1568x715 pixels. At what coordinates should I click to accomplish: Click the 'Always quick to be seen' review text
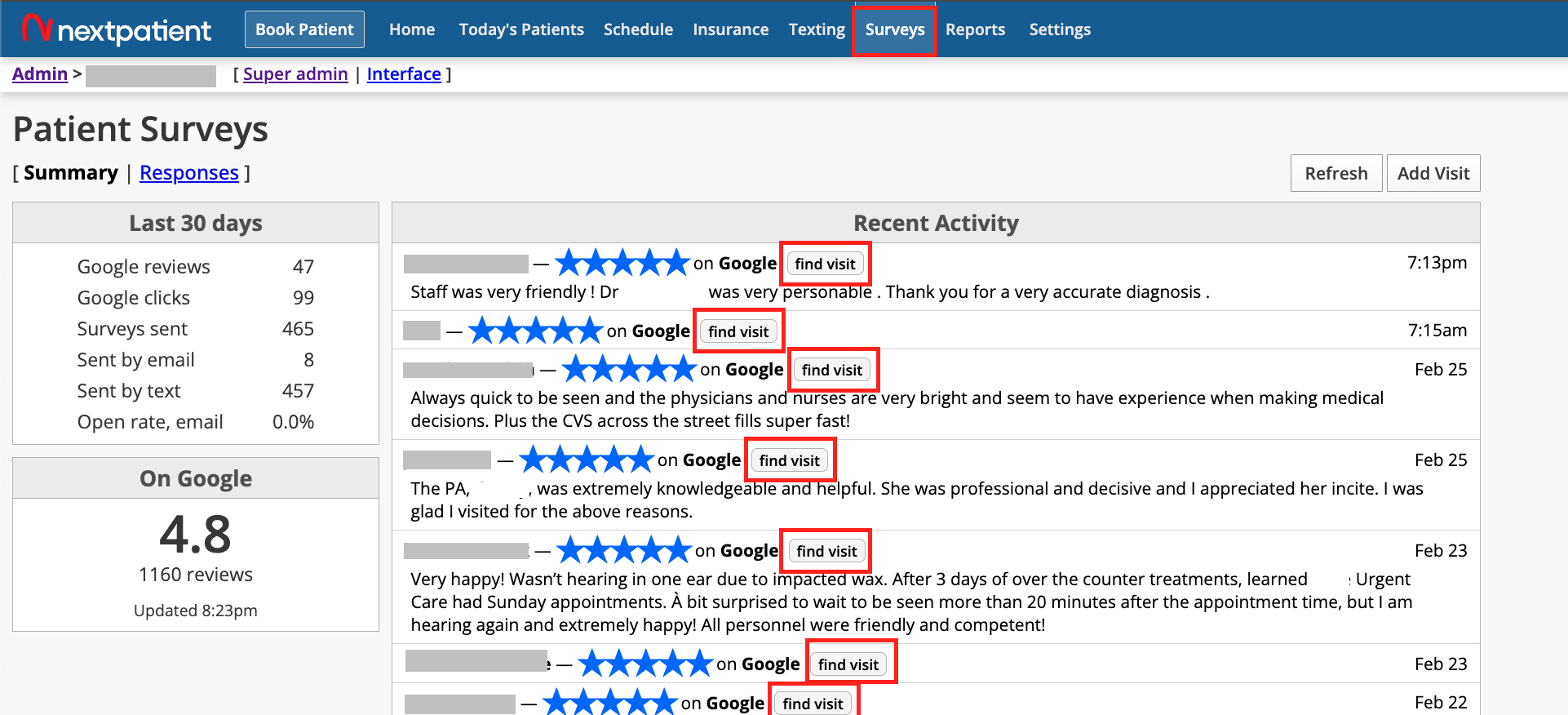pyautogui.click(x=897, y=410)
